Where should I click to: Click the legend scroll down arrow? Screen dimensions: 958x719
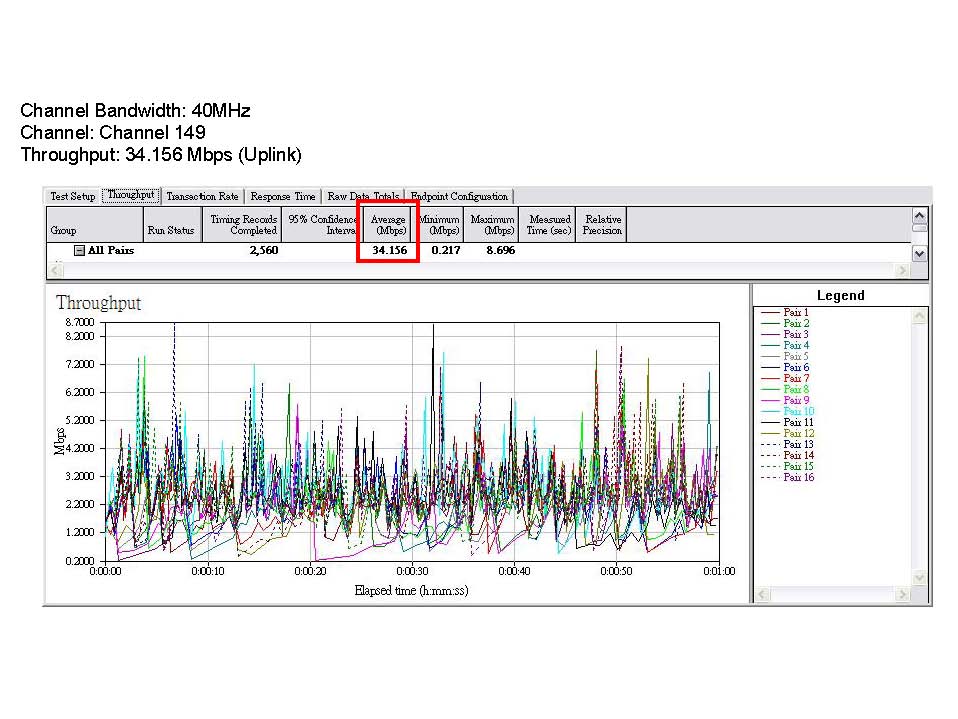[x=920, y=577]
